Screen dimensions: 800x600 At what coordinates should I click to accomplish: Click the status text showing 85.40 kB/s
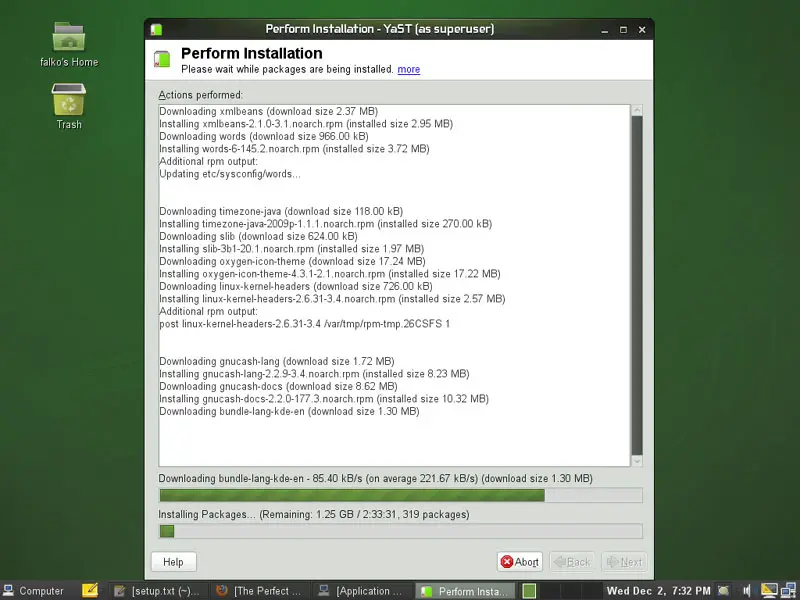tap(376, 479)
